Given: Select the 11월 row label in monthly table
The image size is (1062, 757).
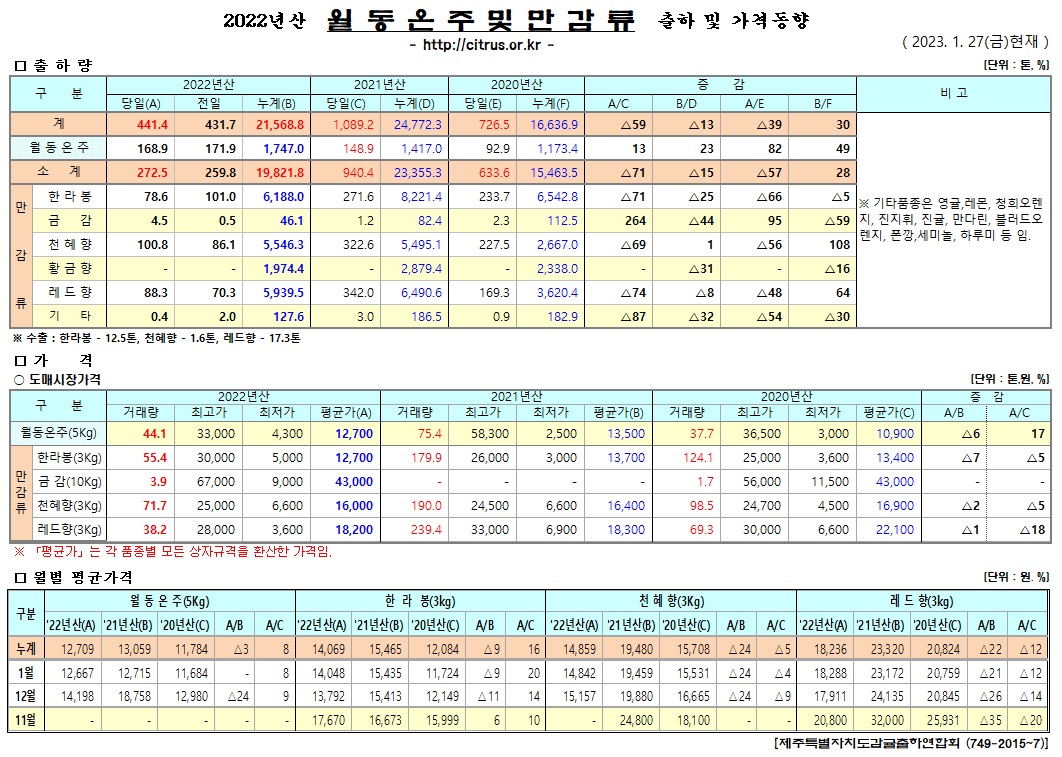Looking at the screenshot, I should [26, 719].
